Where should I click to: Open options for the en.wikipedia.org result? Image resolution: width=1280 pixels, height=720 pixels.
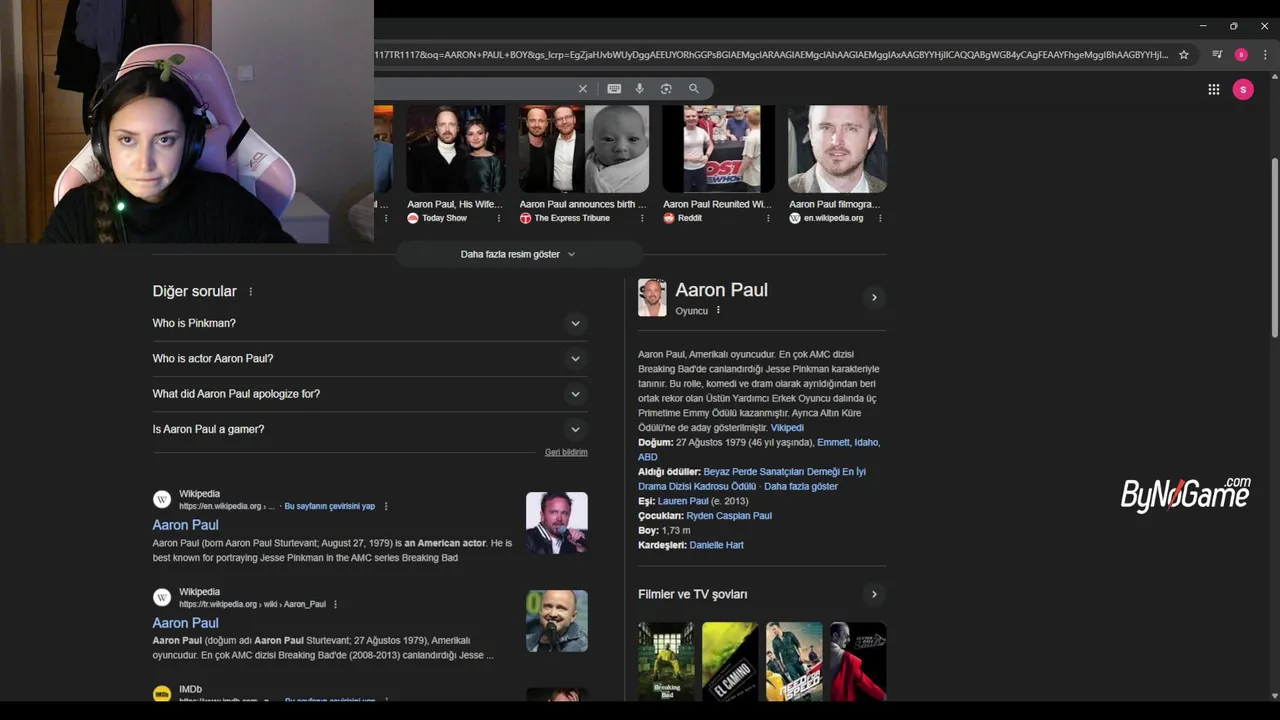(x=386, y=507)
